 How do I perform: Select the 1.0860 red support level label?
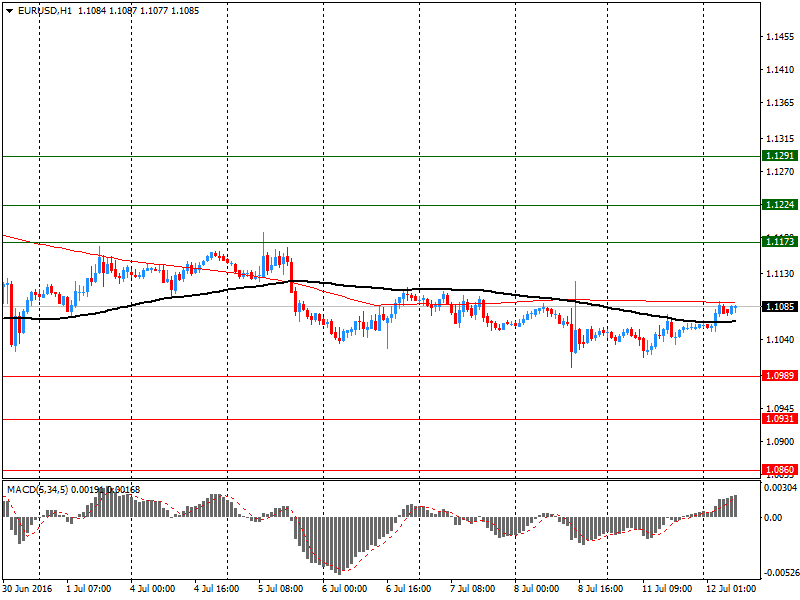(780, 469)
